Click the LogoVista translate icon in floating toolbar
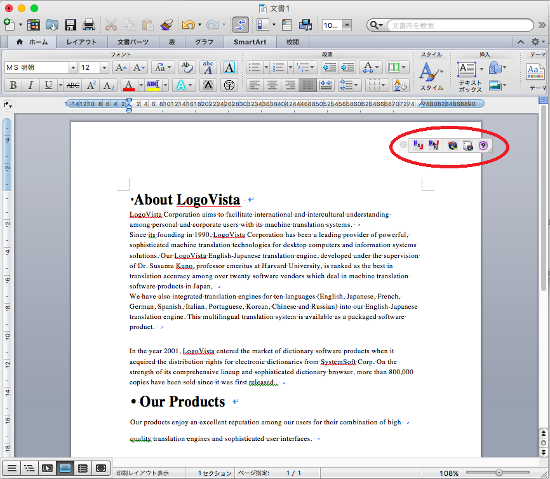 (x=418, y=145)
